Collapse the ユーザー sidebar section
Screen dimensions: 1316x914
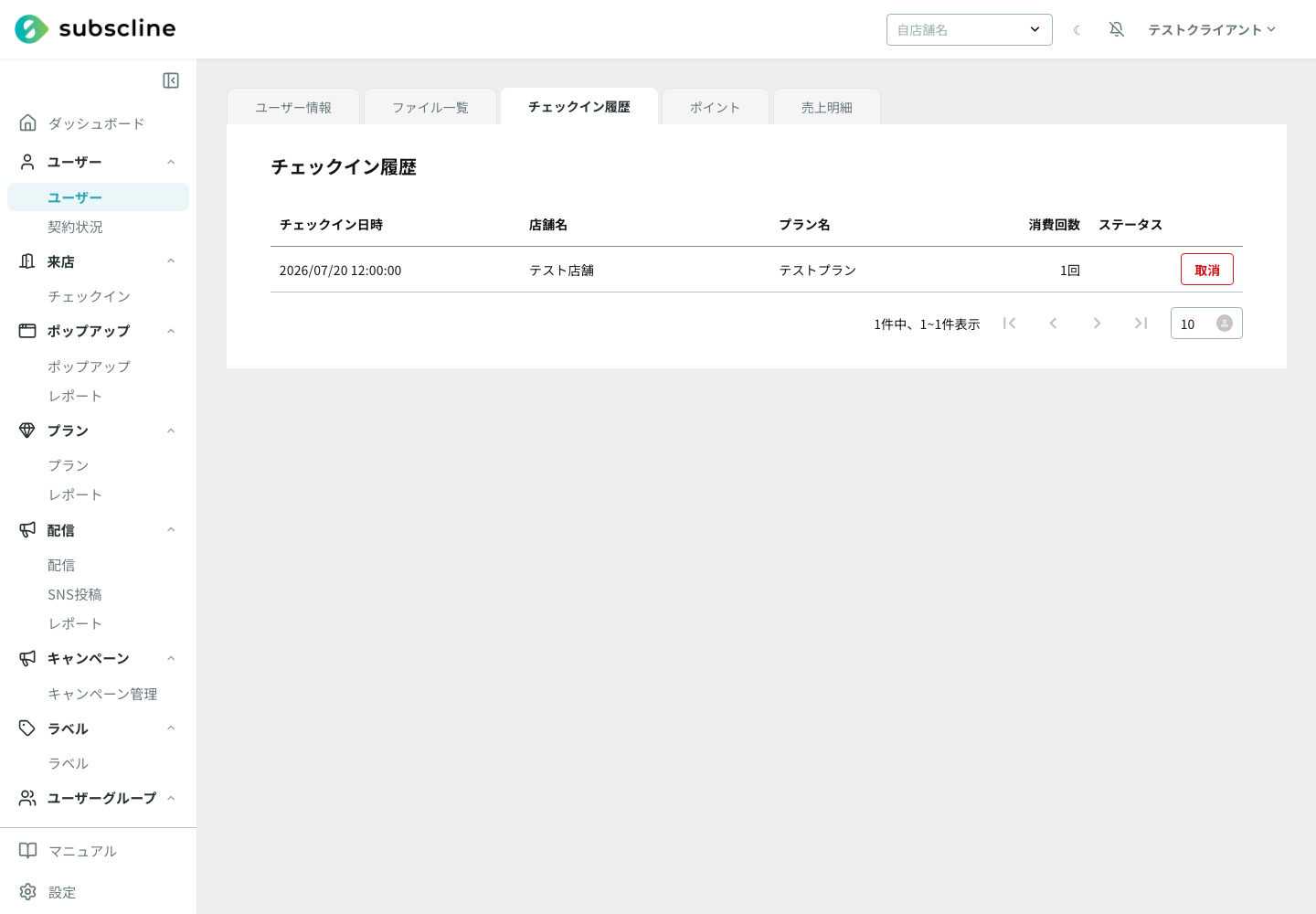(171, 162)
